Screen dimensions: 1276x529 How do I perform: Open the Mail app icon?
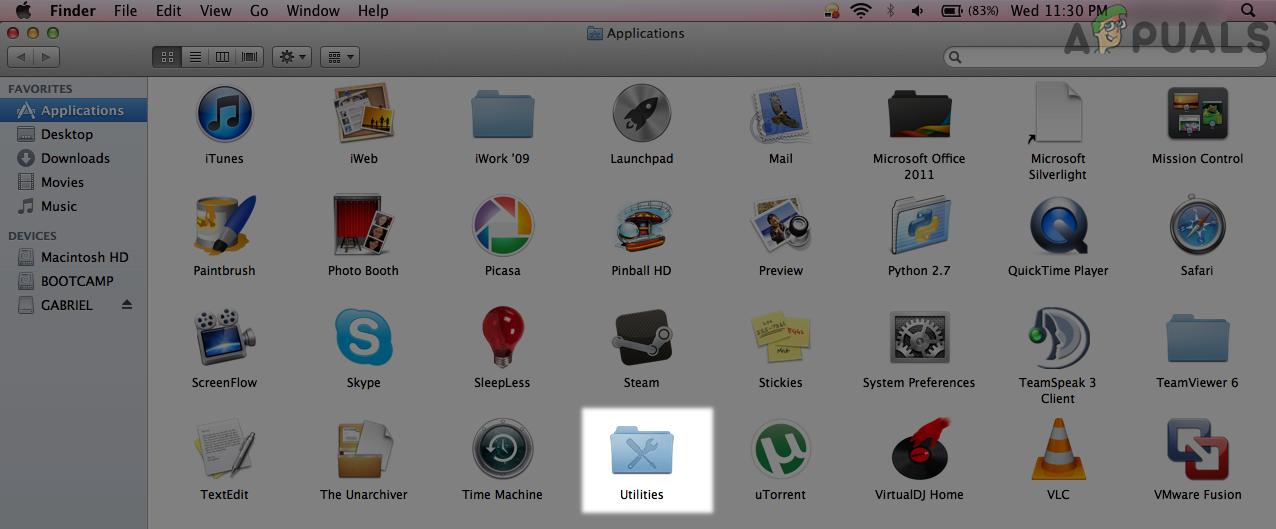coord(780,114)
